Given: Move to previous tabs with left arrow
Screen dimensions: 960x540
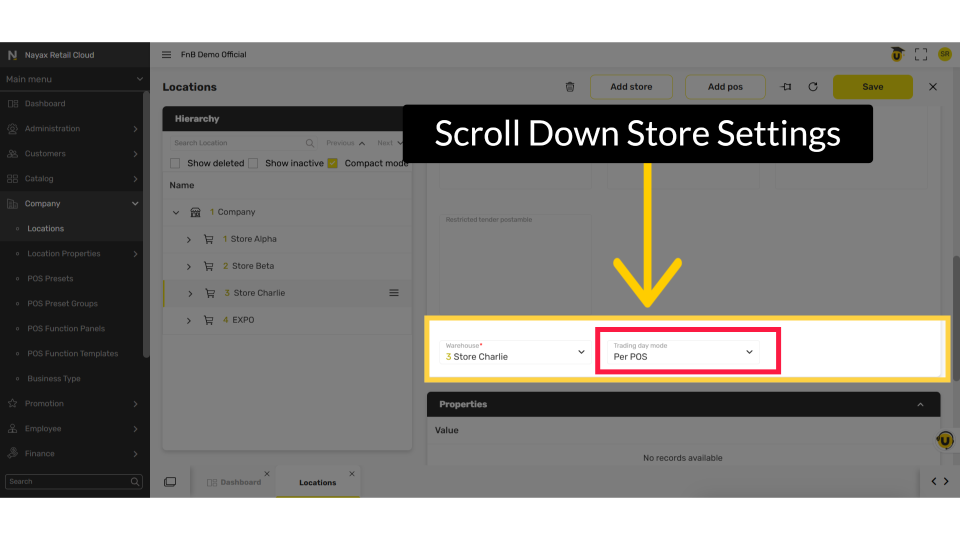Looking at the screenshot, I should pyautogui.click(x=934, y=481).
